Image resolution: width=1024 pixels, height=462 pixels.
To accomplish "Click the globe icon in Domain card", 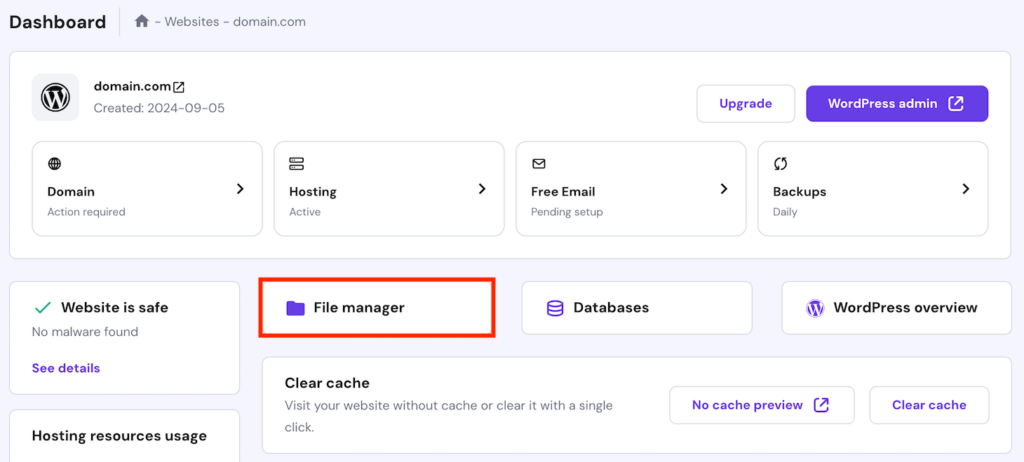I will (54, 163).
